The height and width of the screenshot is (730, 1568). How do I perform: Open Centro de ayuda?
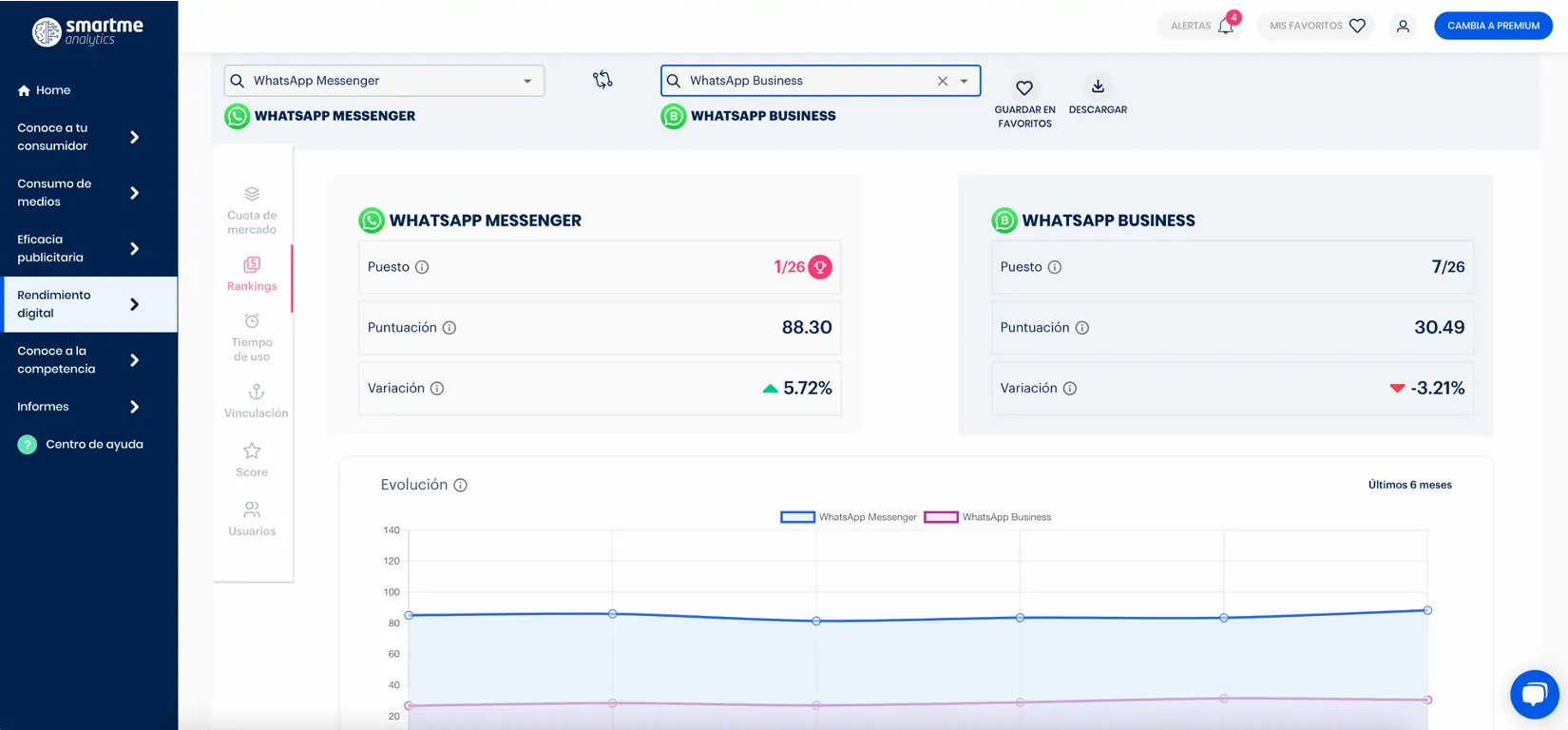coord(81,444)
